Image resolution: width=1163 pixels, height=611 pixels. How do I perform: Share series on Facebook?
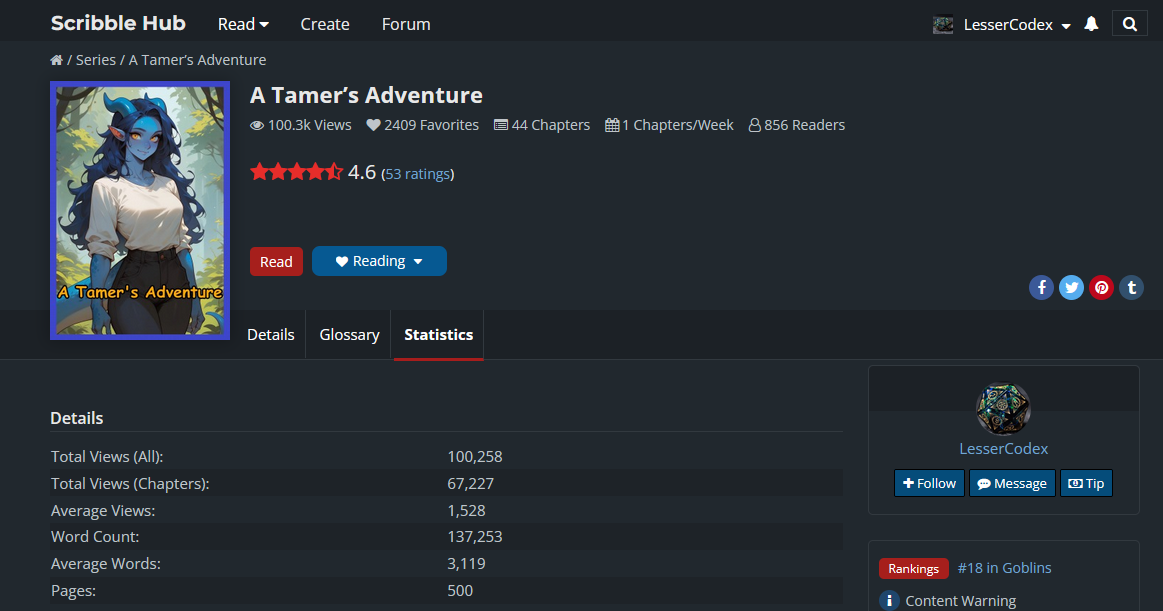[x=1041, y=288]
